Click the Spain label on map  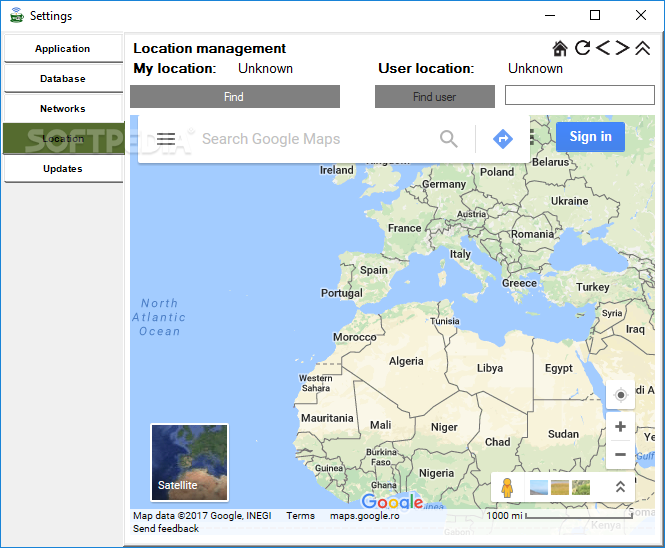pyautogui.click(x=374, y=270)
